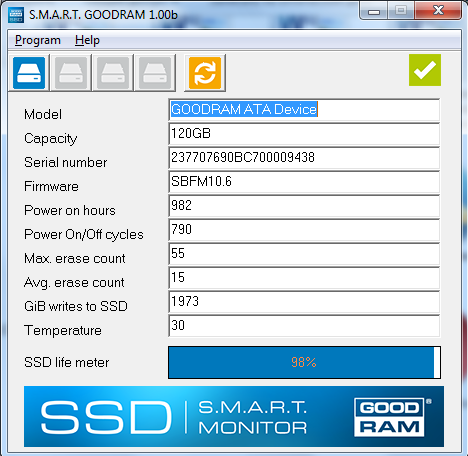Select the third grayed-out drive slot
Viewport: 468px width, 456px height.
click(113, 73)
